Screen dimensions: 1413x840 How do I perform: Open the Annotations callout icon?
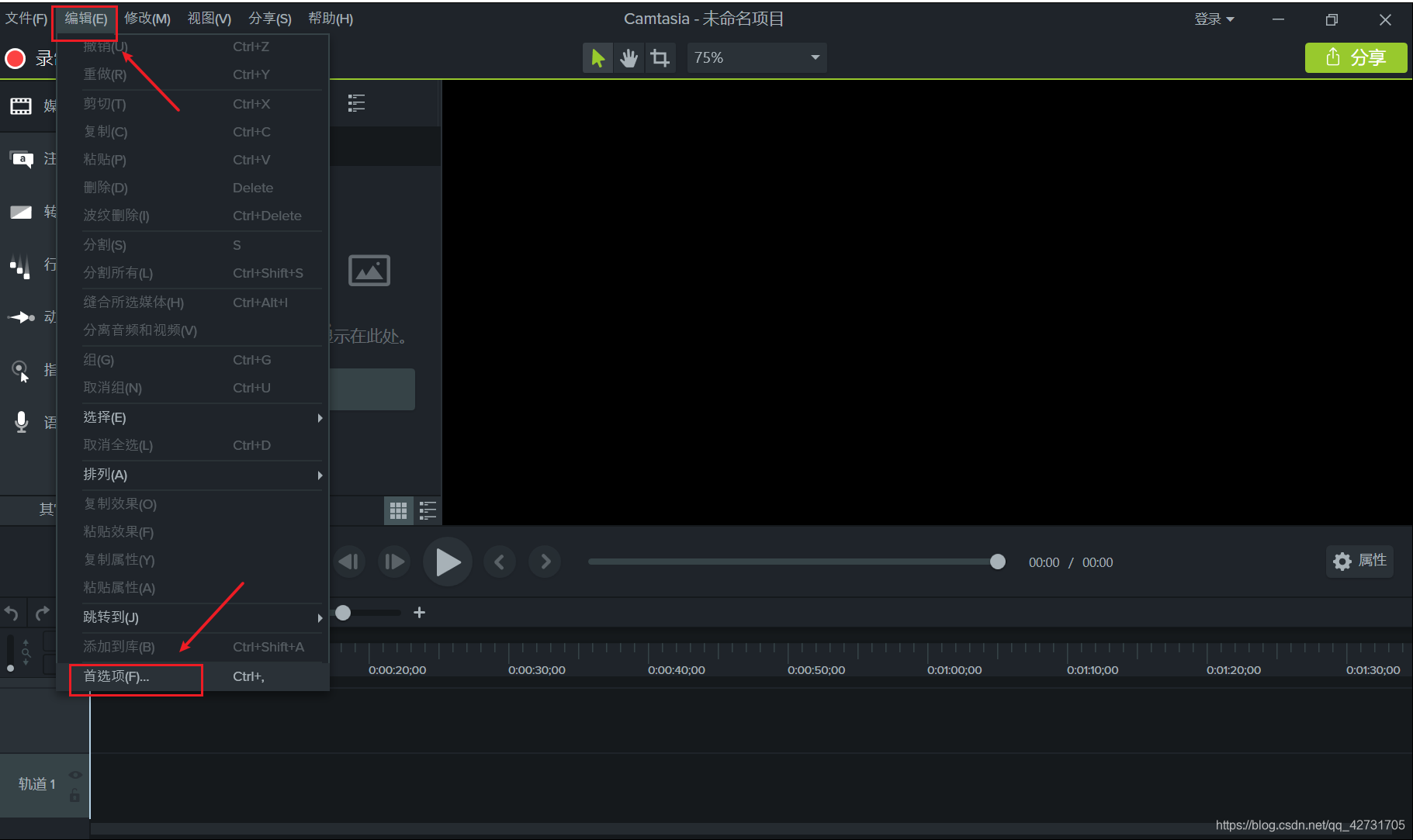21,159
